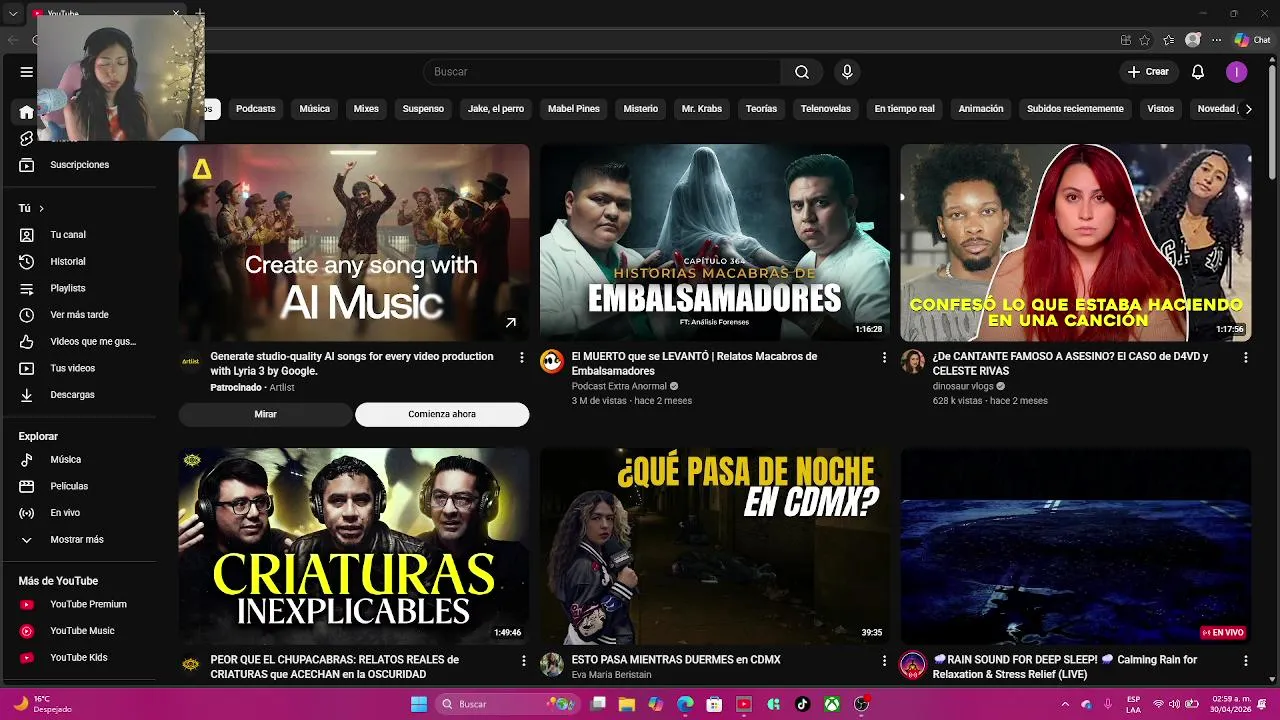Open options for the Criaturas video

(x=523, y=661)
